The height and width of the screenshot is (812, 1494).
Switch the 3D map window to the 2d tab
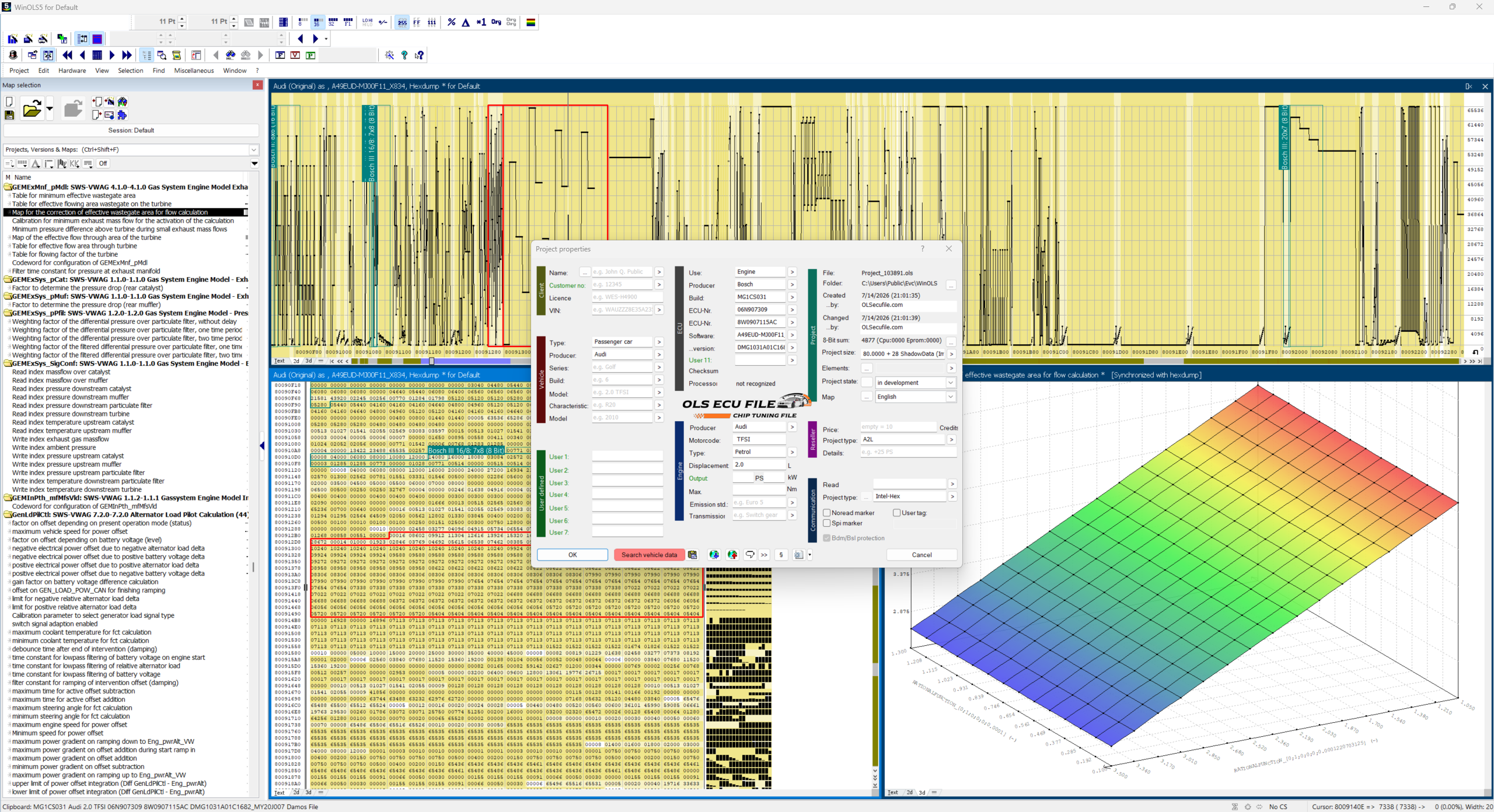909,793
